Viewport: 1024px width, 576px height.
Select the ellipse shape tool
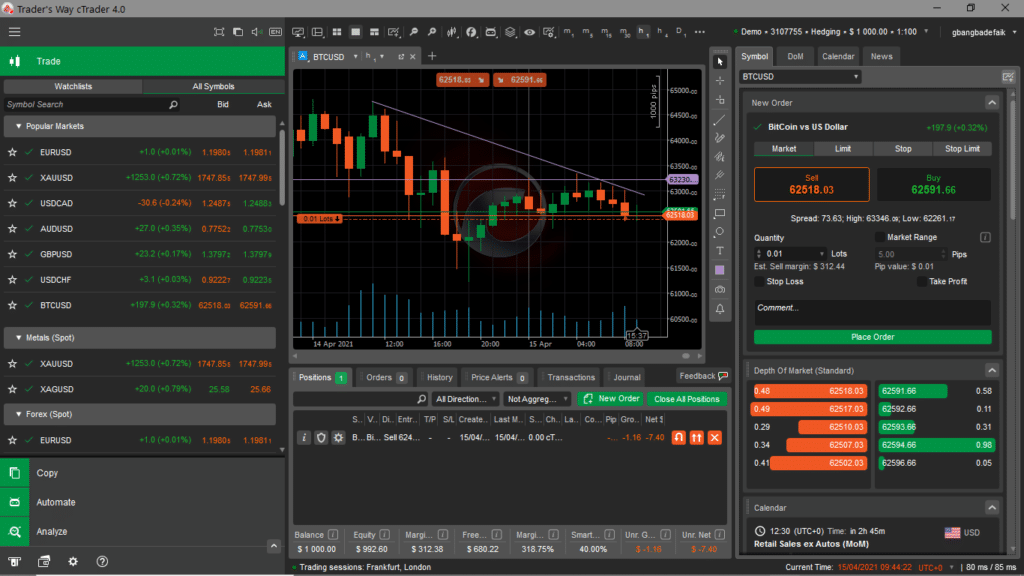point(720,232)
